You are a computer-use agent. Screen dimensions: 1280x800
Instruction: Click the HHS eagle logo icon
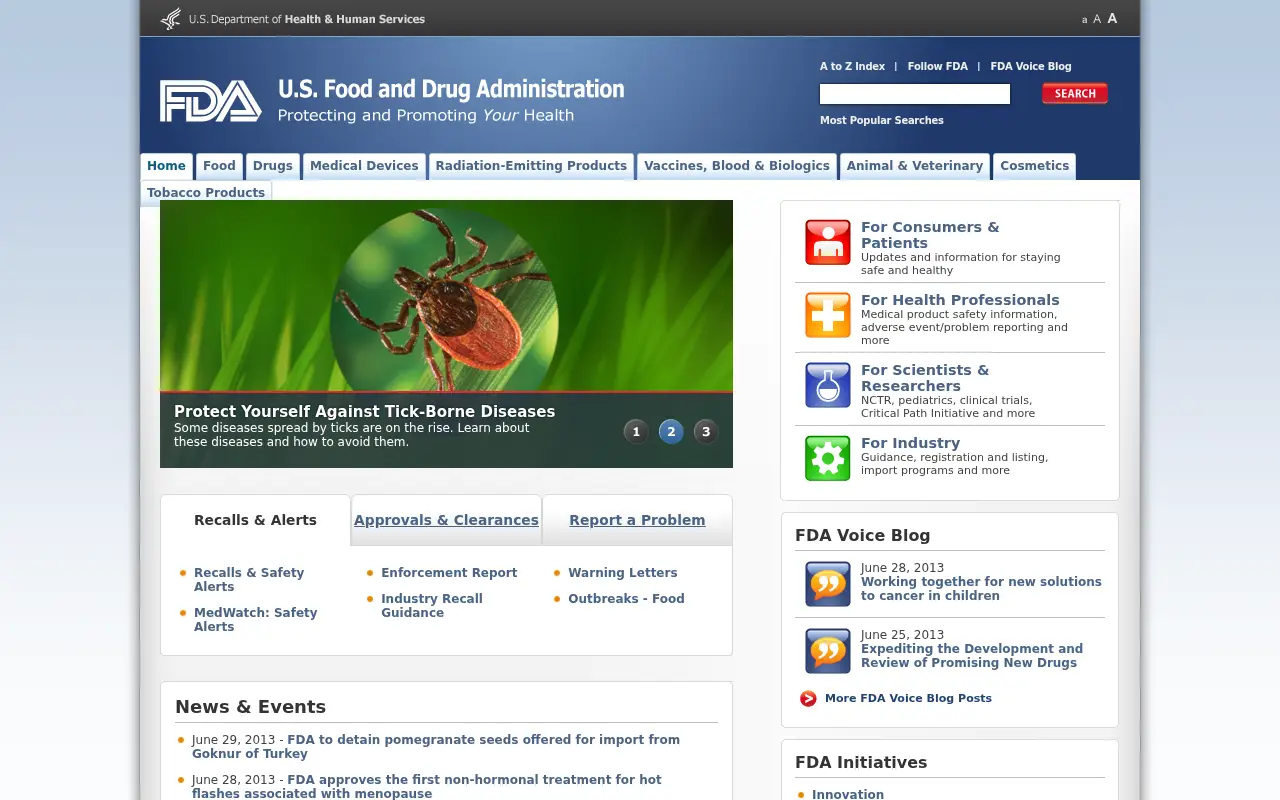[x=171, y=18]
